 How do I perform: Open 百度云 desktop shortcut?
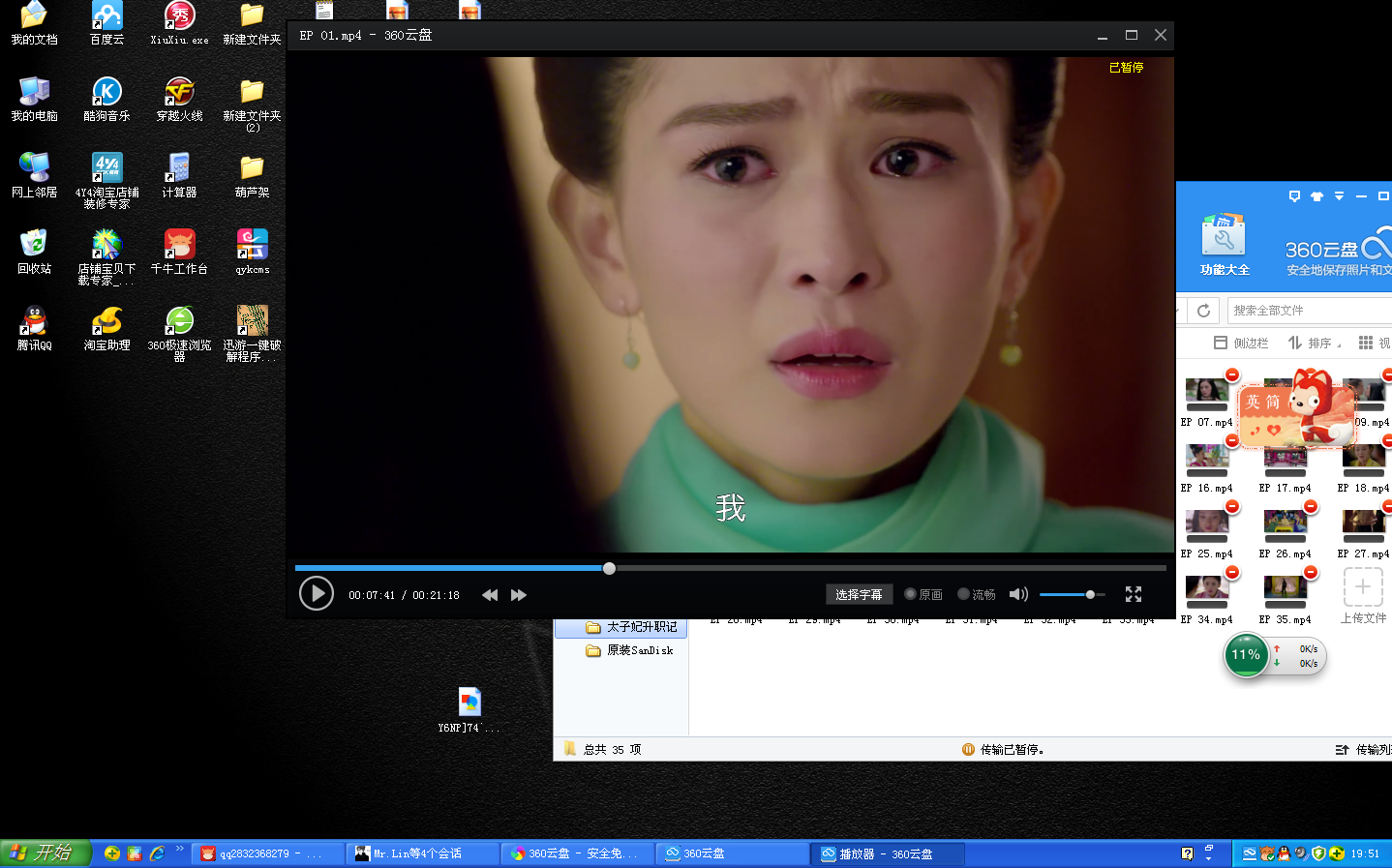(x=106, y=24)
